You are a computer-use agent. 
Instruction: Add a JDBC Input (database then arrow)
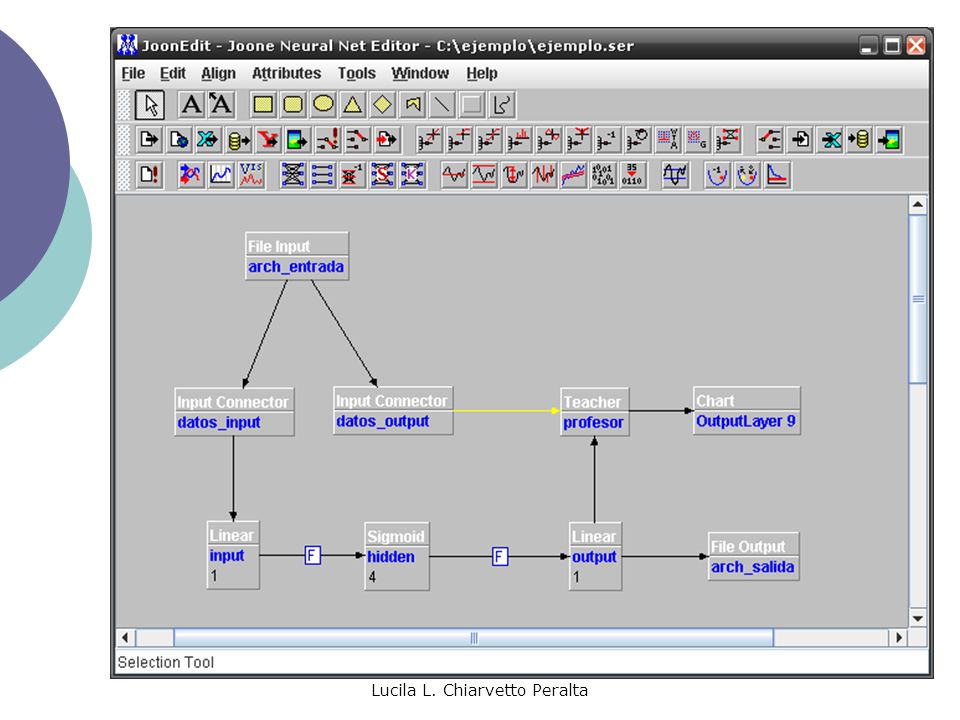pos(238,140)
